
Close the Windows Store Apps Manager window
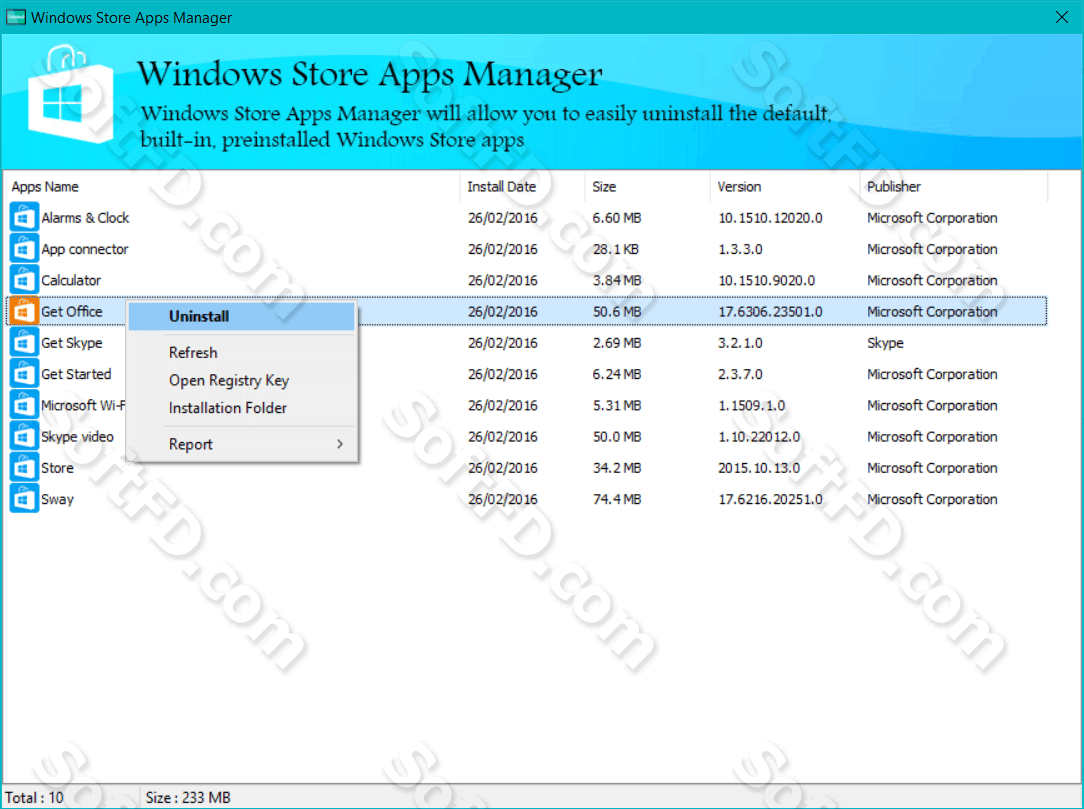click(1062, 17)
